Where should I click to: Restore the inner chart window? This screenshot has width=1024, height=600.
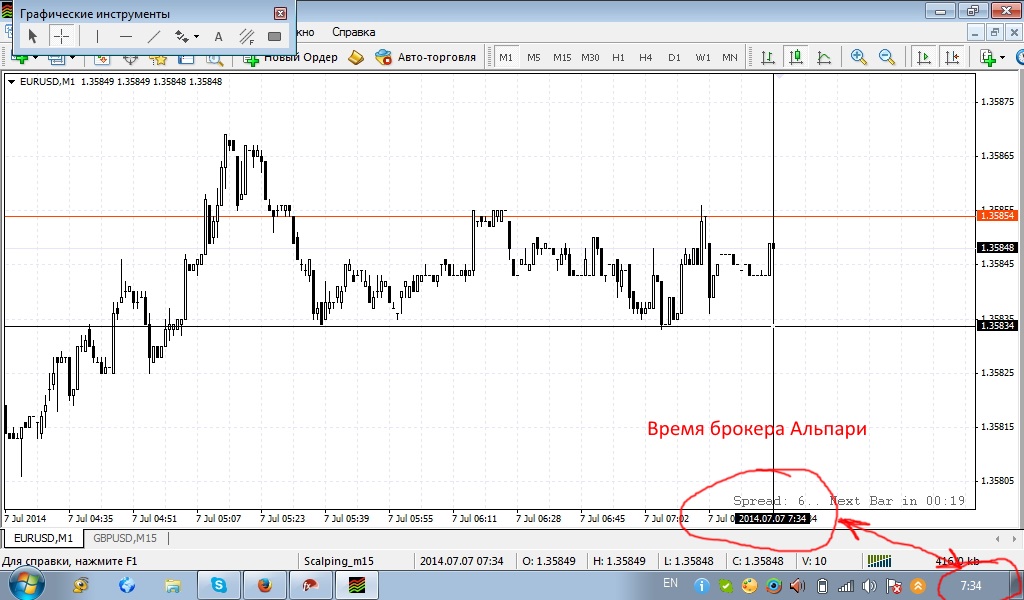pos(995,32)
